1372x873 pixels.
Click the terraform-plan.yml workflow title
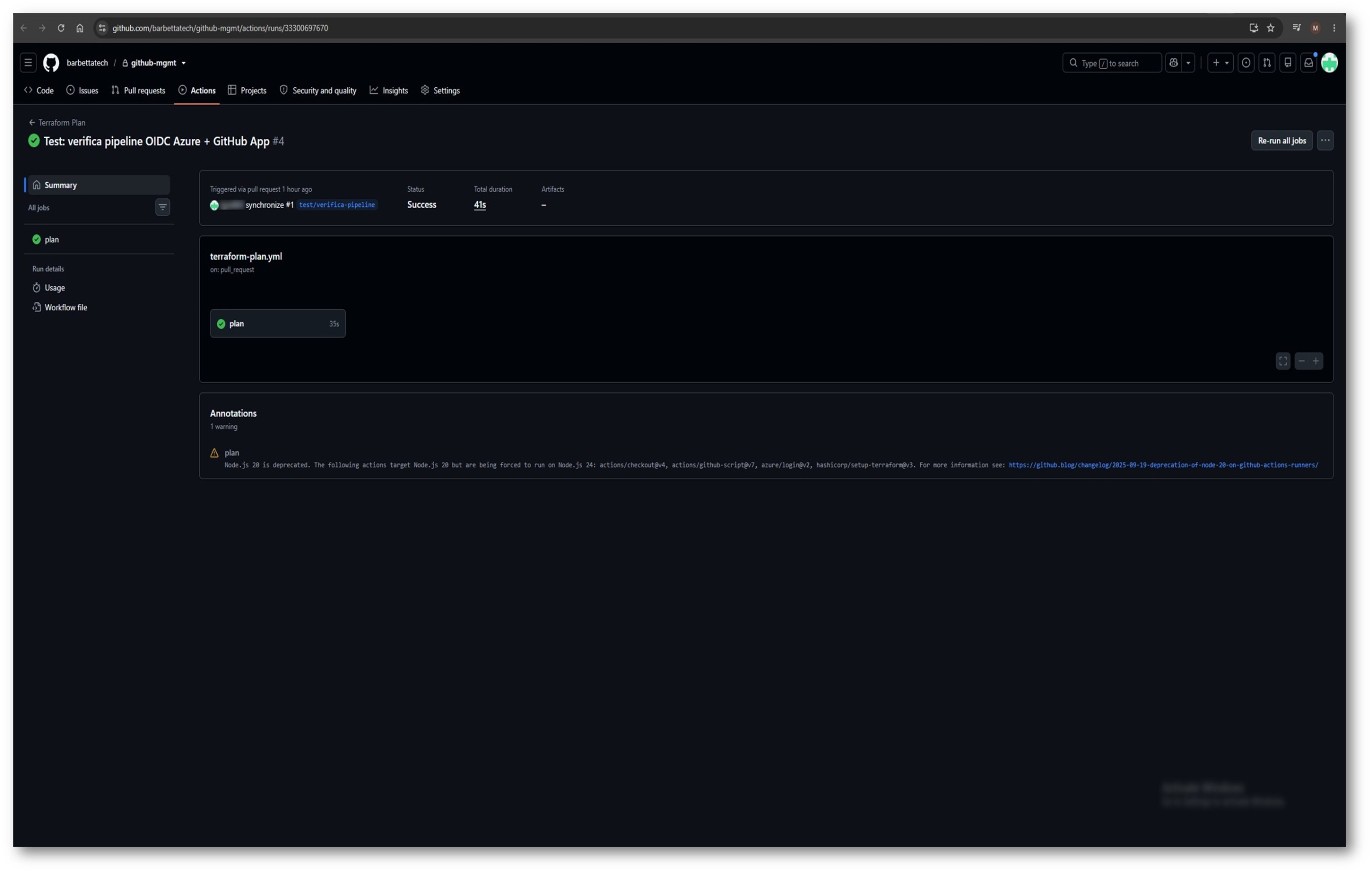246,256
